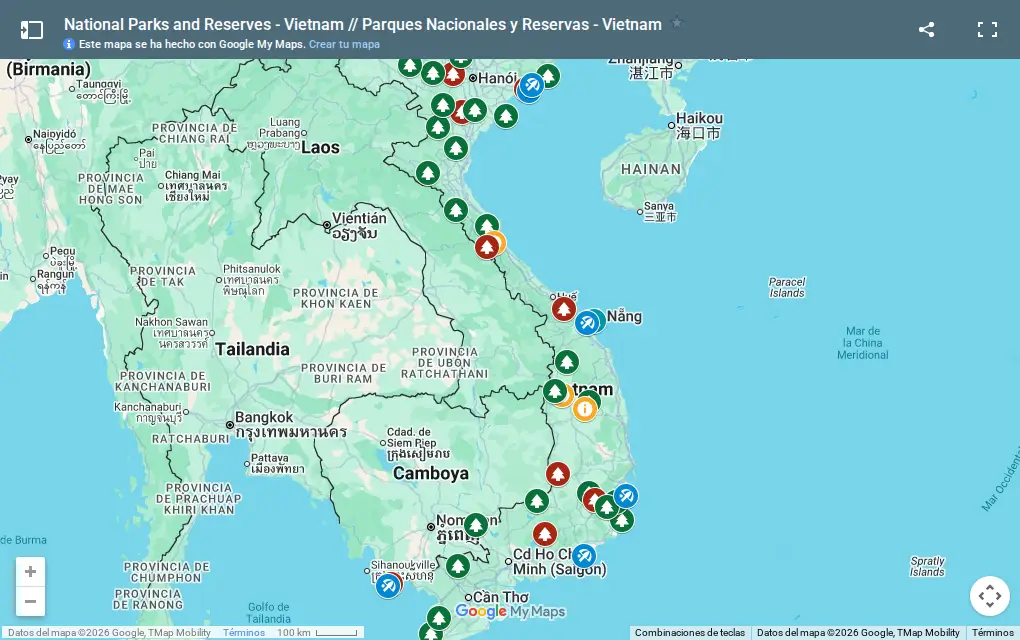This screenshot has height=640, width=1020.
Task: Open the map camera controls button
Action: point(989,596)
